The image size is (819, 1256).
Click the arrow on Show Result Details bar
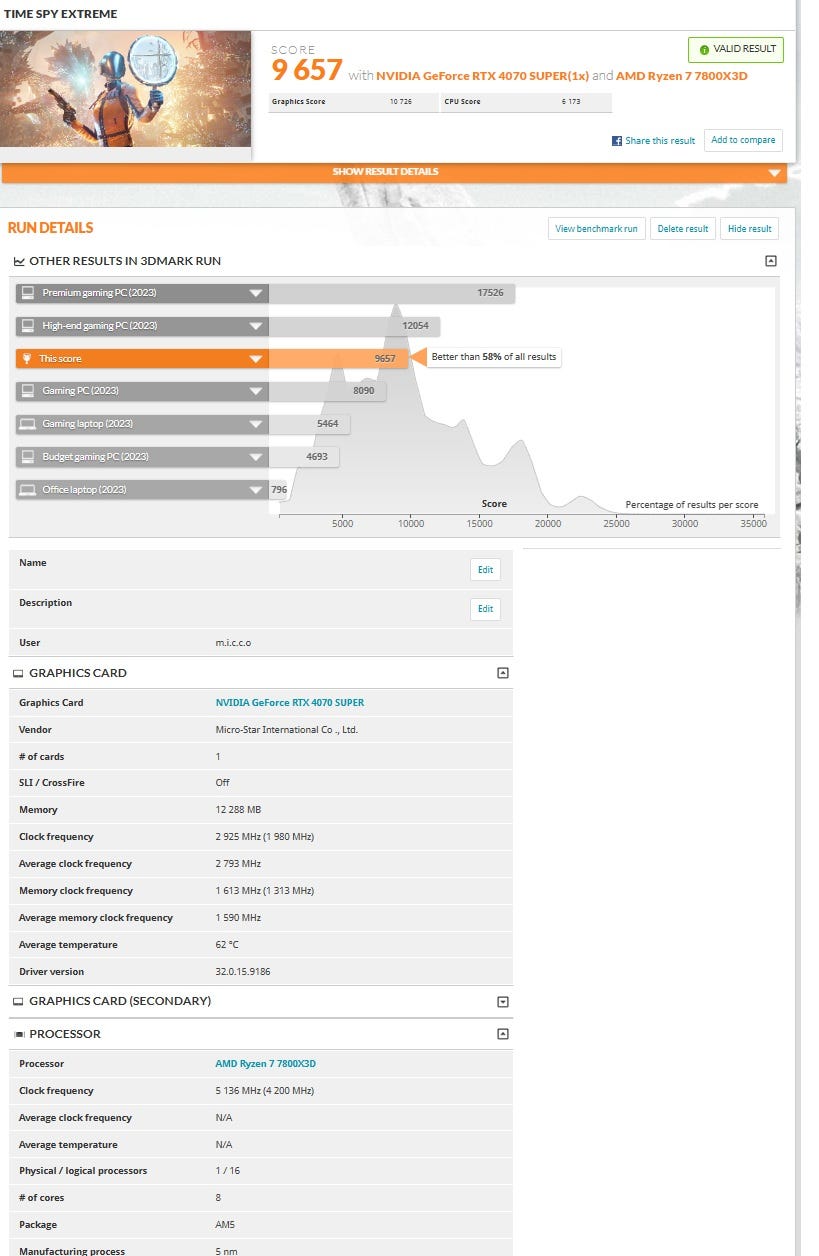774,173
